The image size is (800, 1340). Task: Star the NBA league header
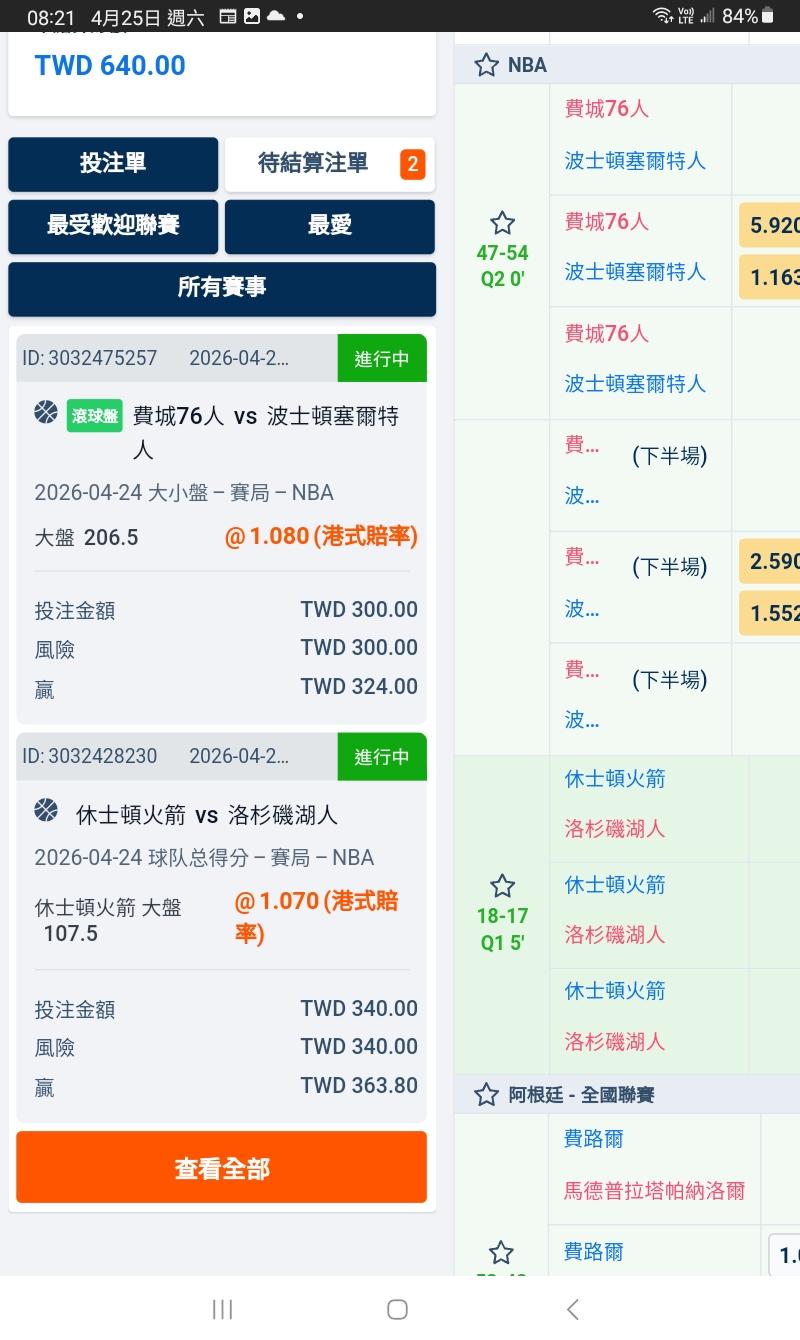click(486, 65)
